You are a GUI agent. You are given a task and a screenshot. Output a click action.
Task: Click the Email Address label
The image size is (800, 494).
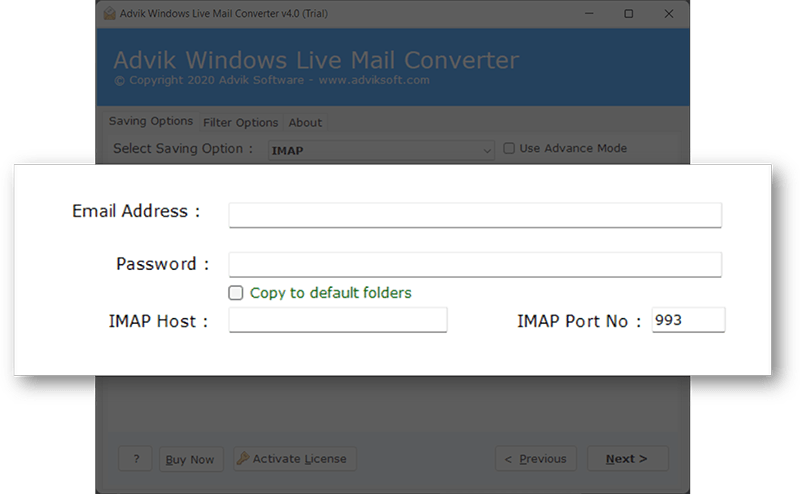click(136, 211)
